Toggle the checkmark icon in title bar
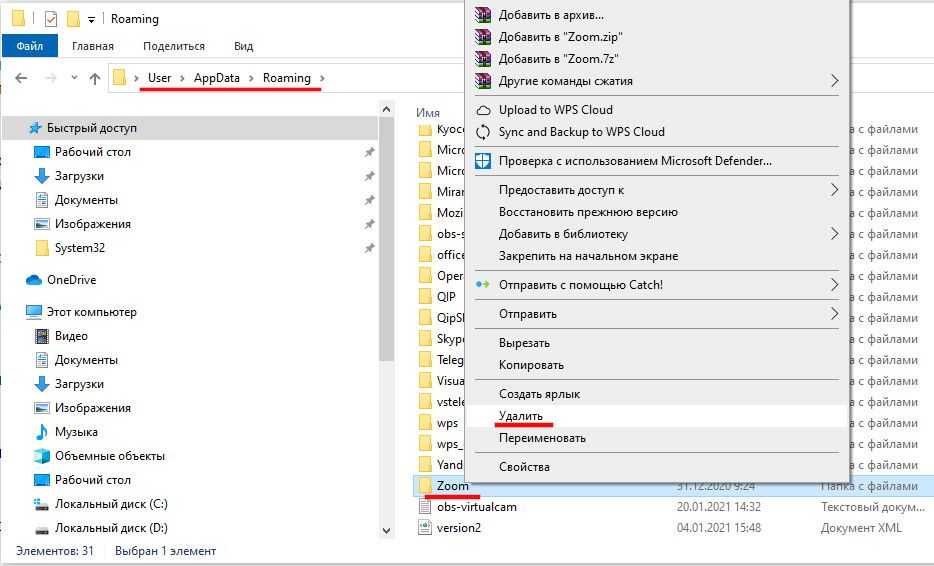Screen dimensions: 934x566 point(51,19)
